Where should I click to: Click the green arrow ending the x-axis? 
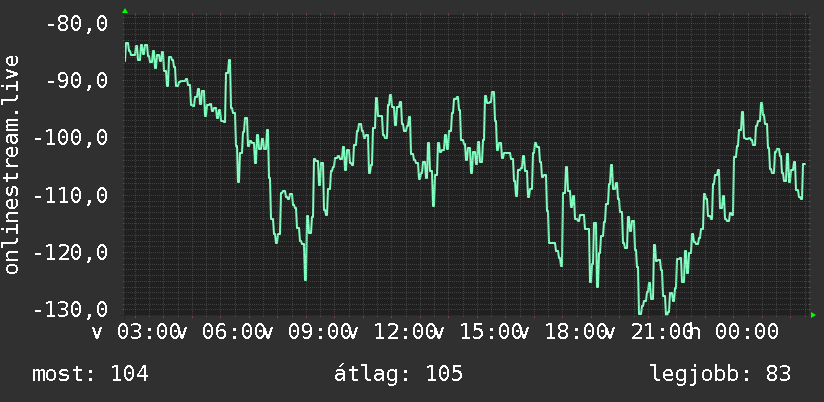coord(813,315)
